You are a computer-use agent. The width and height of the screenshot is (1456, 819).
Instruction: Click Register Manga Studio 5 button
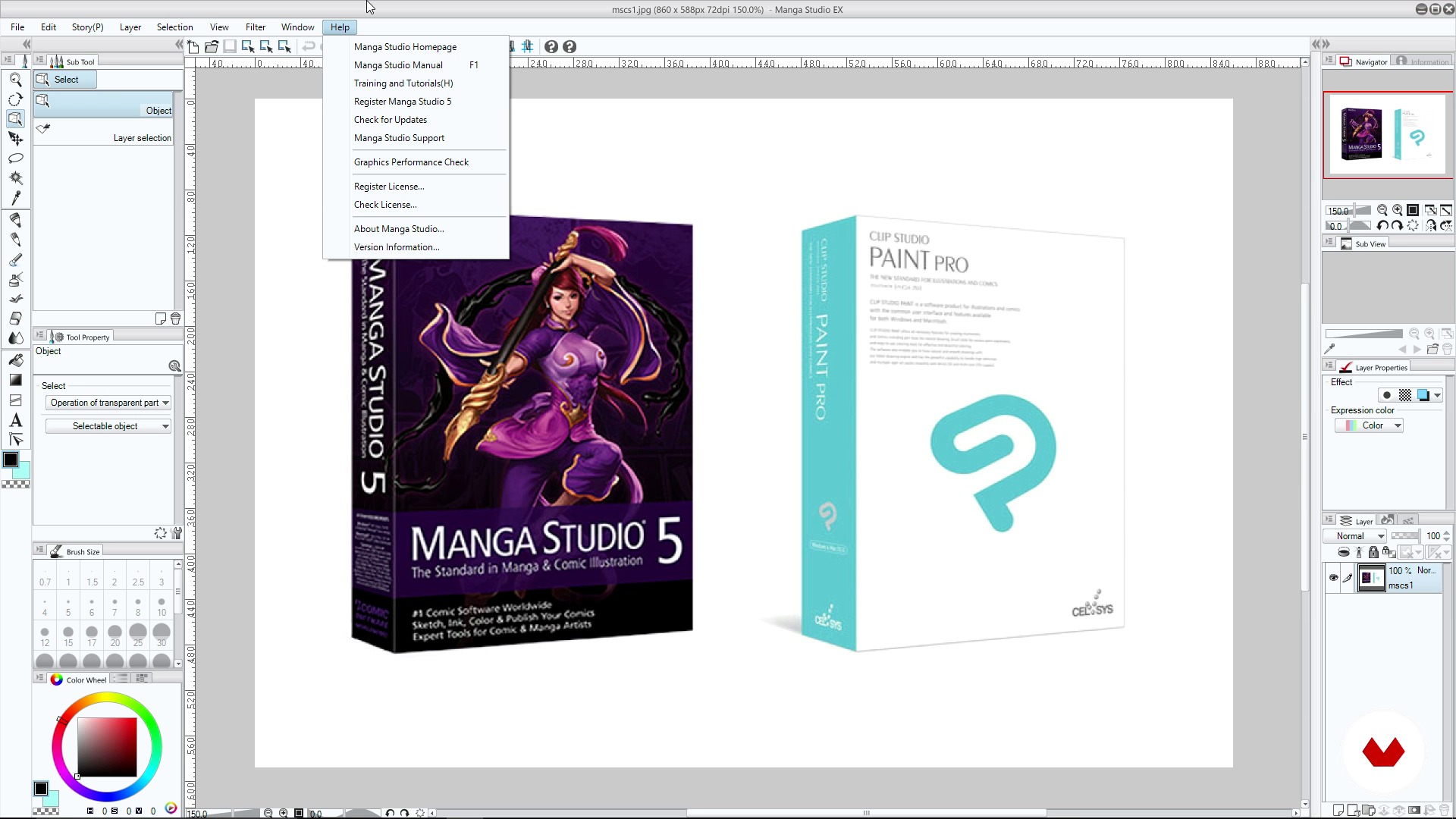[402, 101]
